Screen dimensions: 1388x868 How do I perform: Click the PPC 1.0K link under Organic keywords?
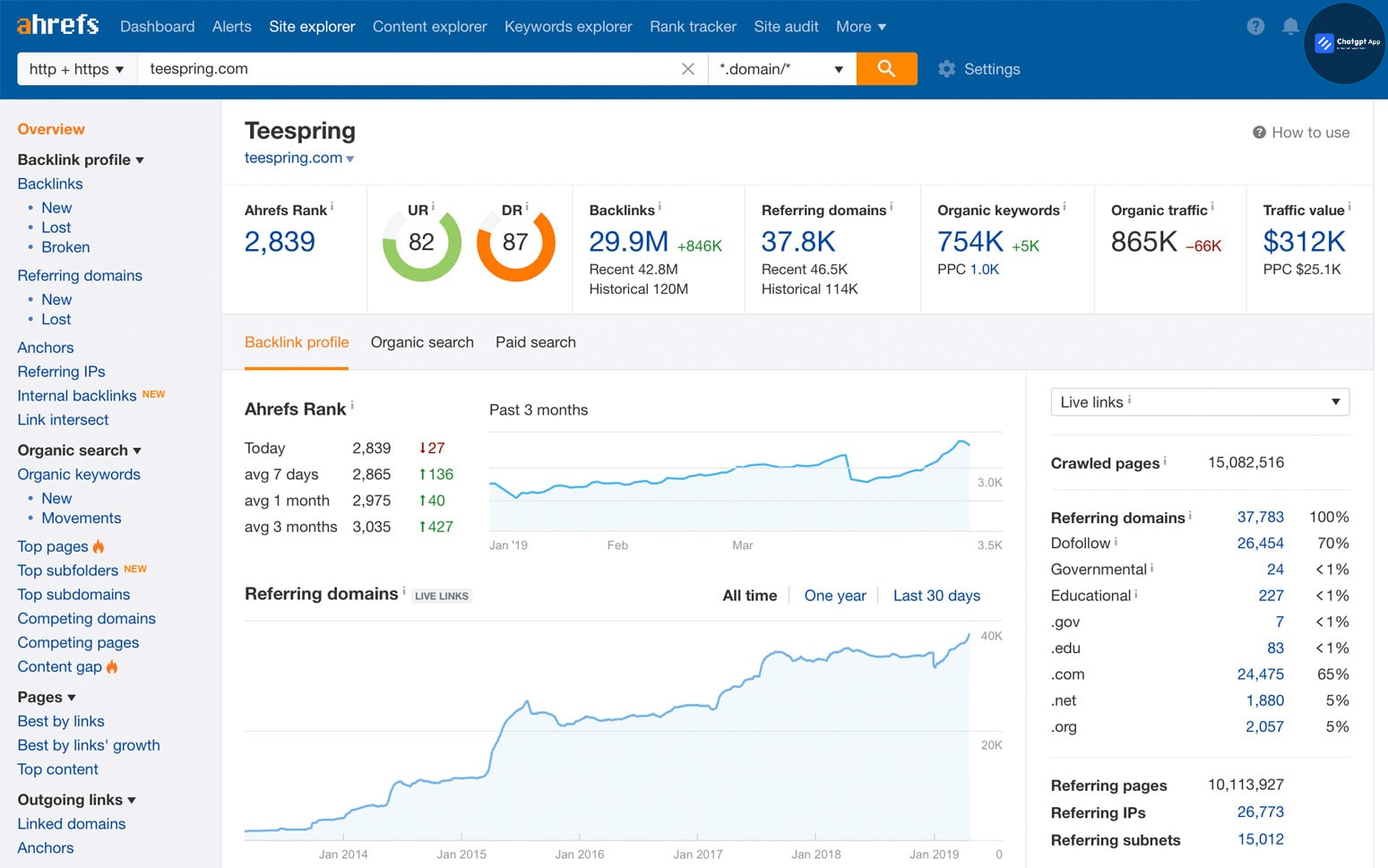pos(984,270)
